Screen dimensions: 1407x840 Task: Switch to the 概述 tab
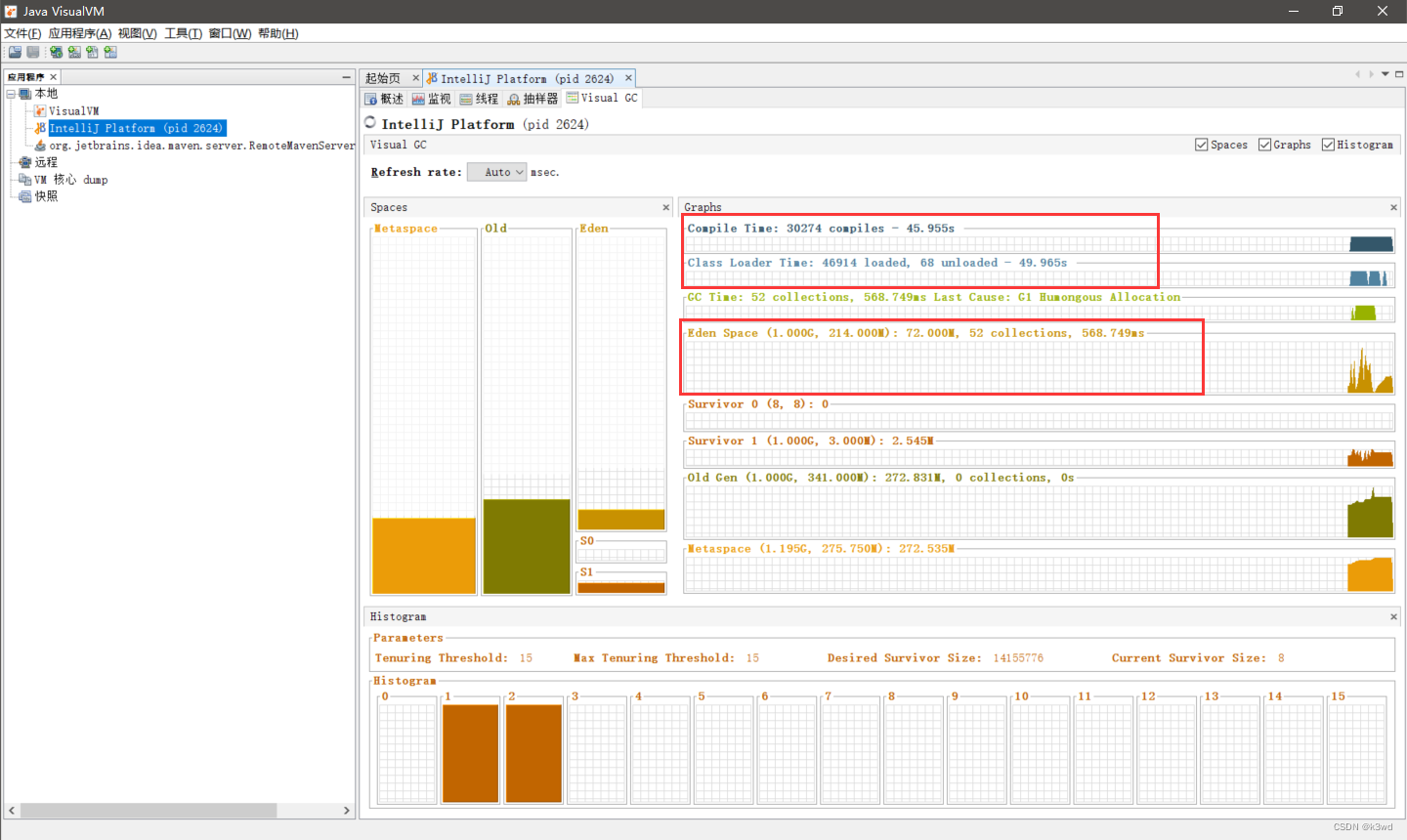(384, 99)
